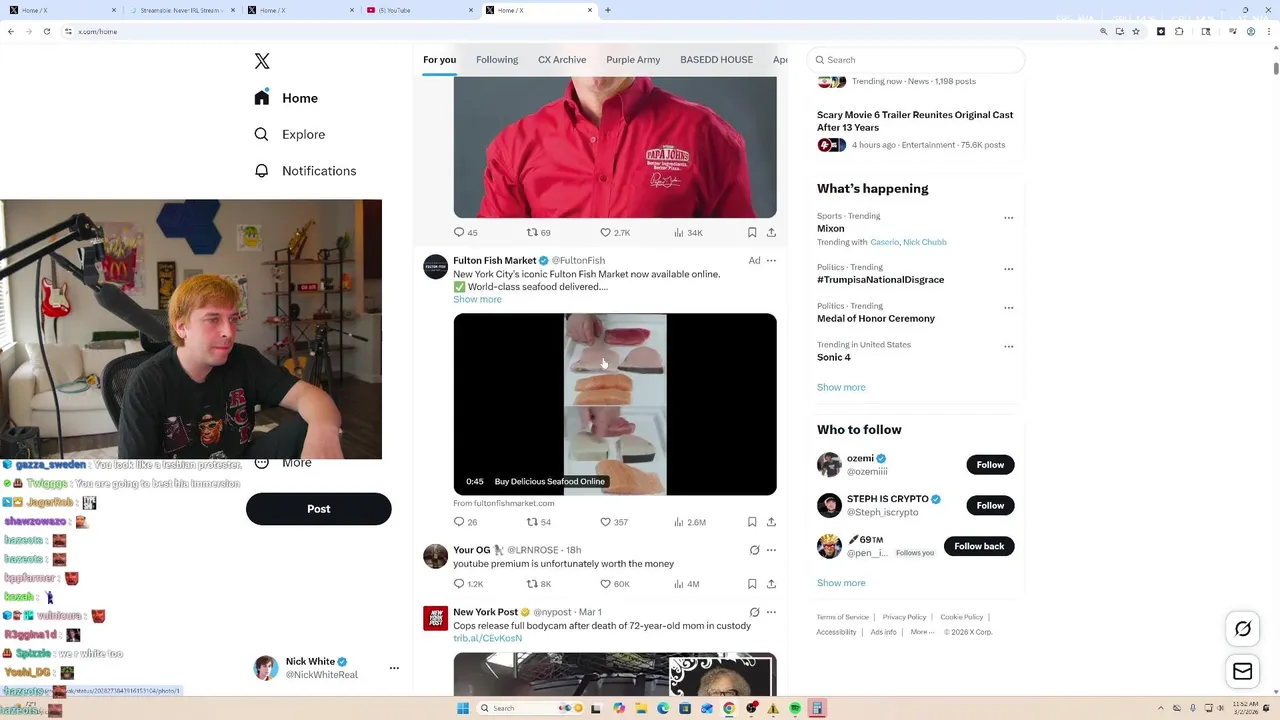This screenshot has height=720, width=1280.
Task: Open a new browser tab
Action: pyautogui.click(x=607, y=10)
